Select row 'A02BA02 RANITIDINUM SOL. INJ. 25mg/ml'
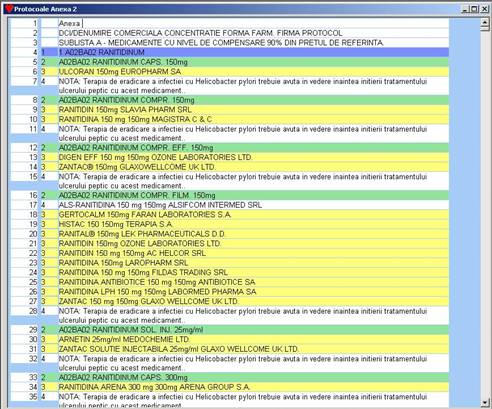Viewport: 492px width, 409px height. point(253,330)
